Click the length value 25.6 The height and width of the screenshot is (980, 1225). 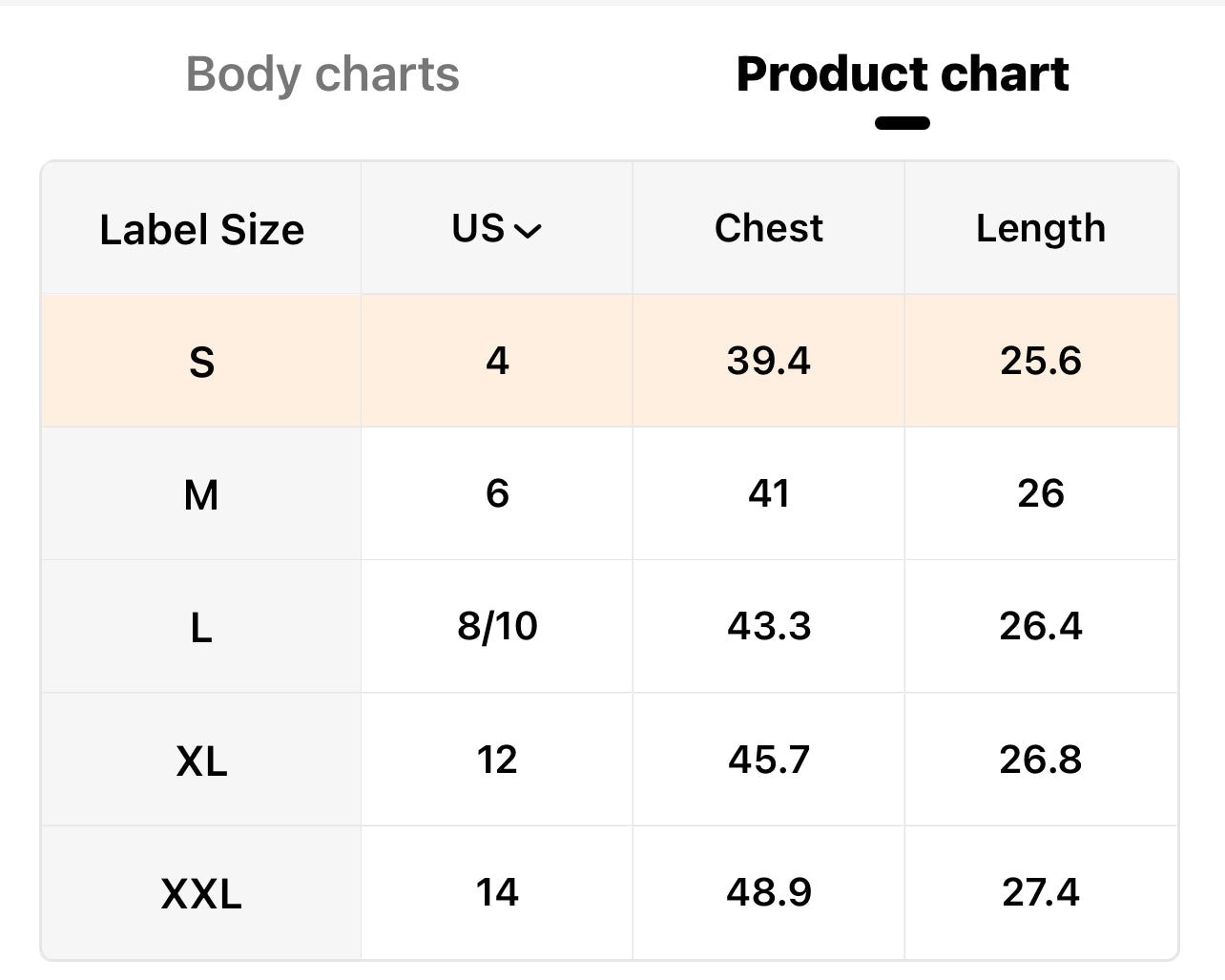[1041, 361]
